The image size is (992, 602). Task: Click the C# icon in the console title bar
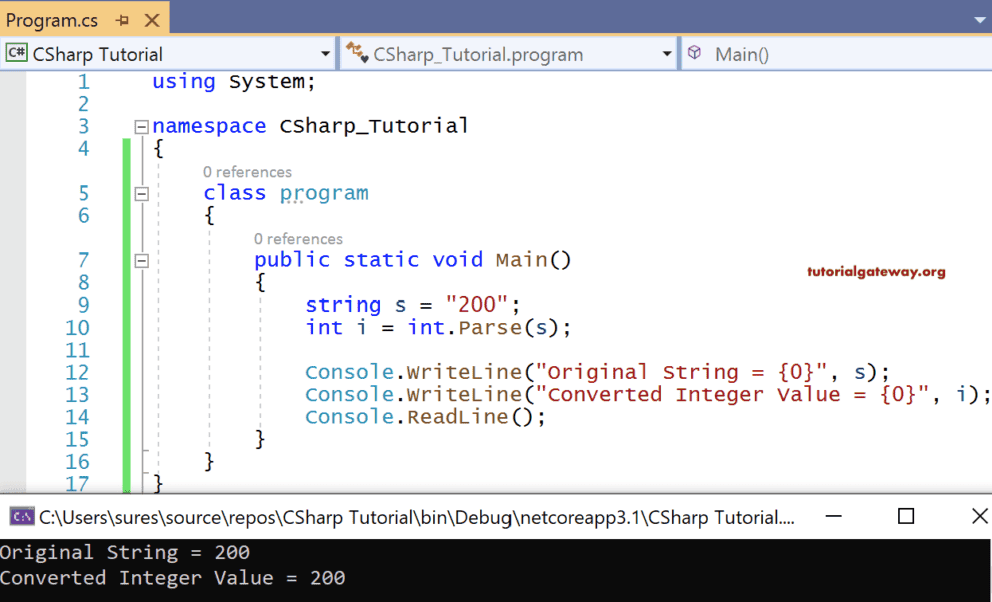pyautogui.click(x=20, y=516)
